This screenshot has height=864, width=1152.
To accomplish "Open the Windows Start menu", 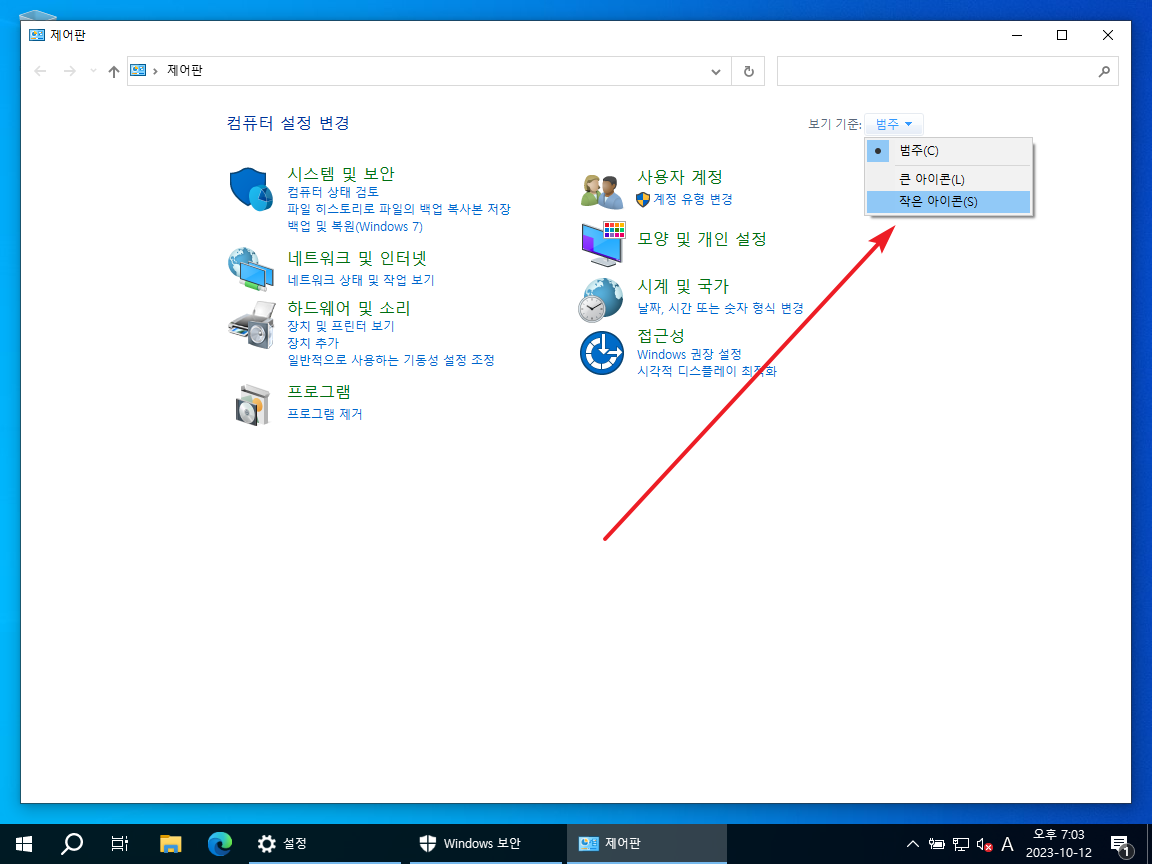I will pos(24,843).
